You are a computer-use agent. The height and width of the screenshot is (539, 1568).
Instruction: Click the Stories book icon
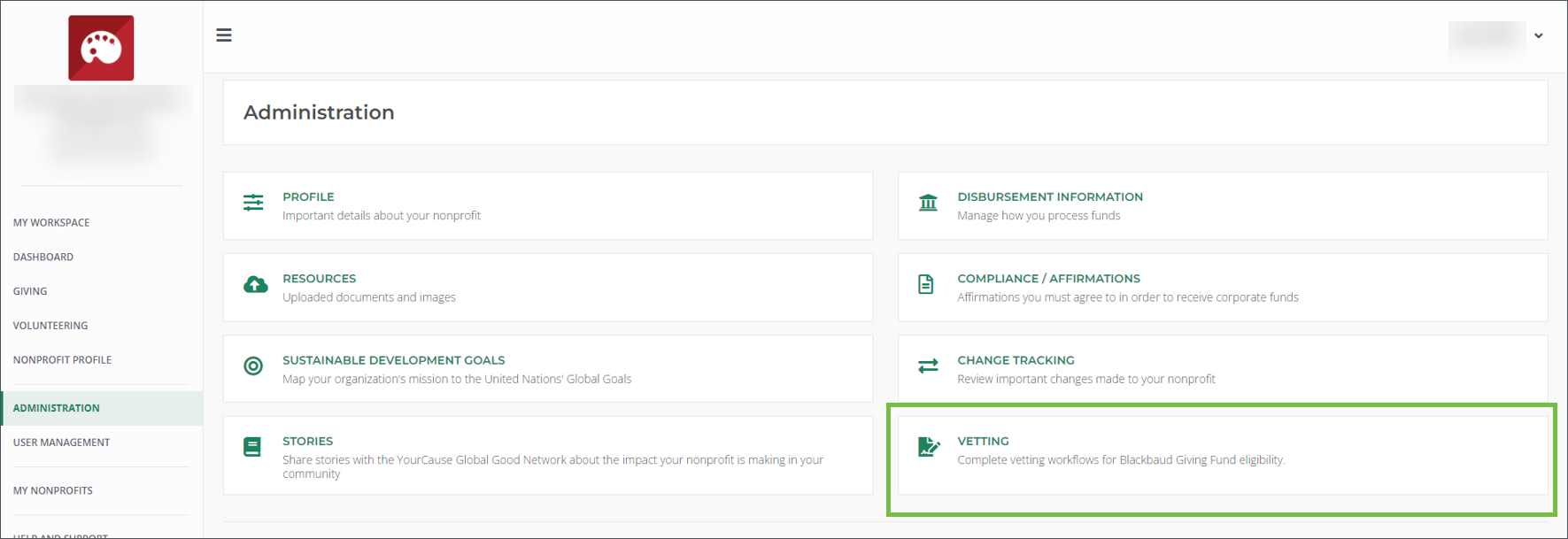coord(252,447)
